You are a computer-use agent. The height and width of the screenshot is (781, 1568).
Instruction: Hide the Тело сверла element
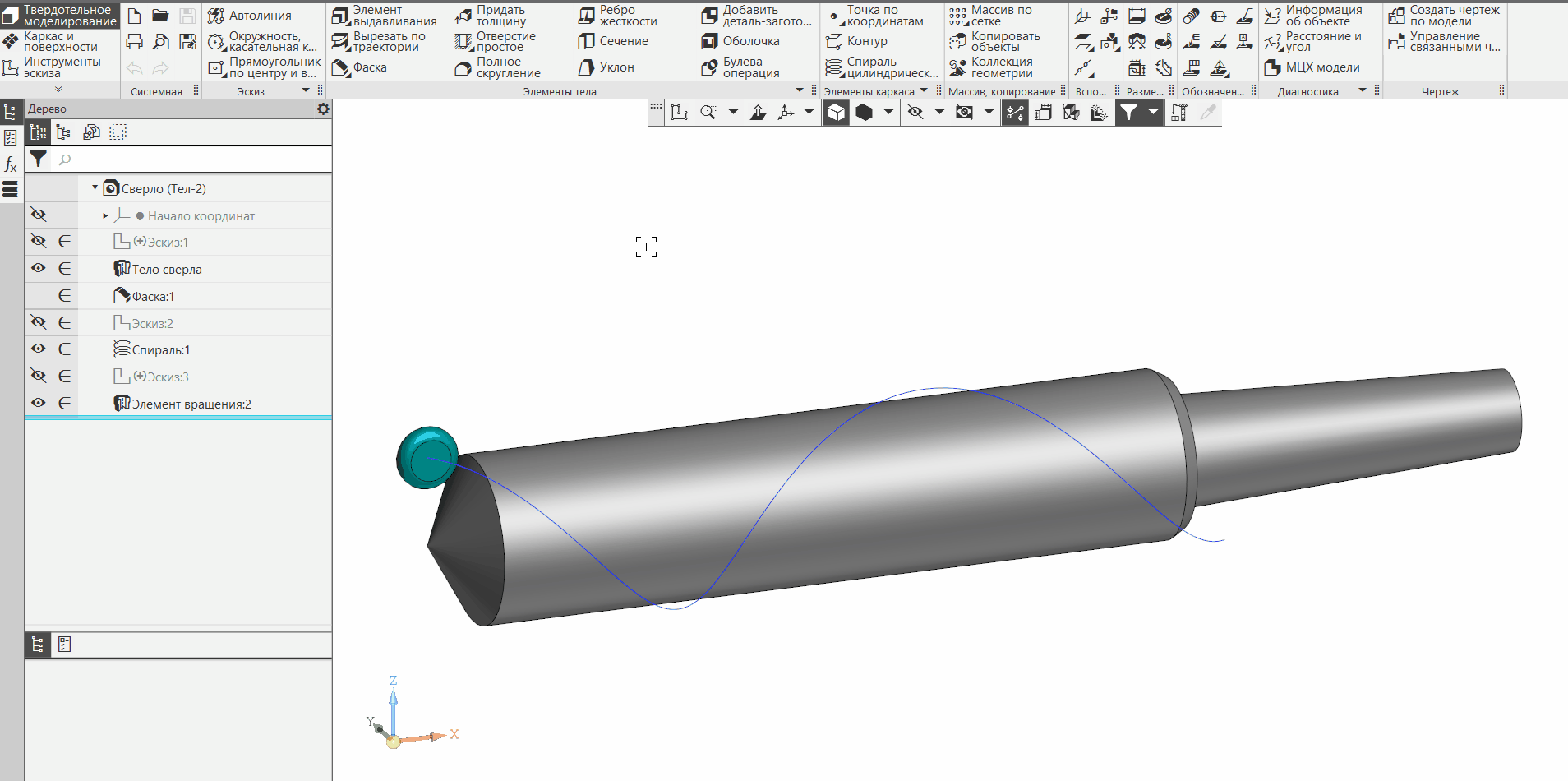point(39,268)
